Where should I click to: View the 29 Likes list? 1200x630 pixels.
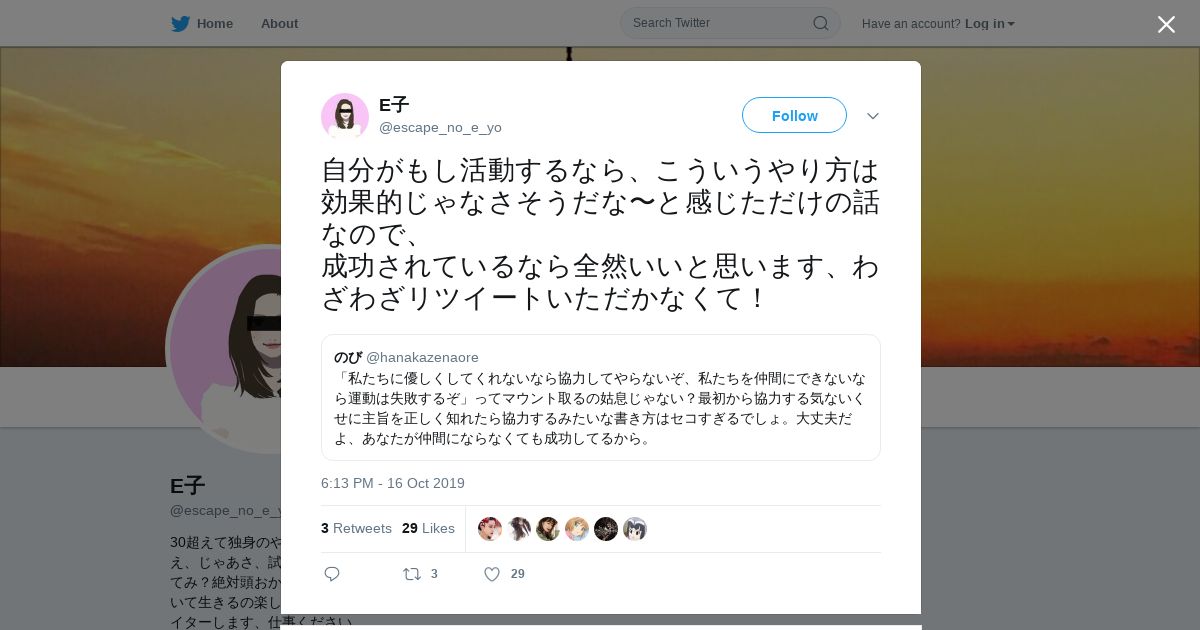click(x=428, y=528)
